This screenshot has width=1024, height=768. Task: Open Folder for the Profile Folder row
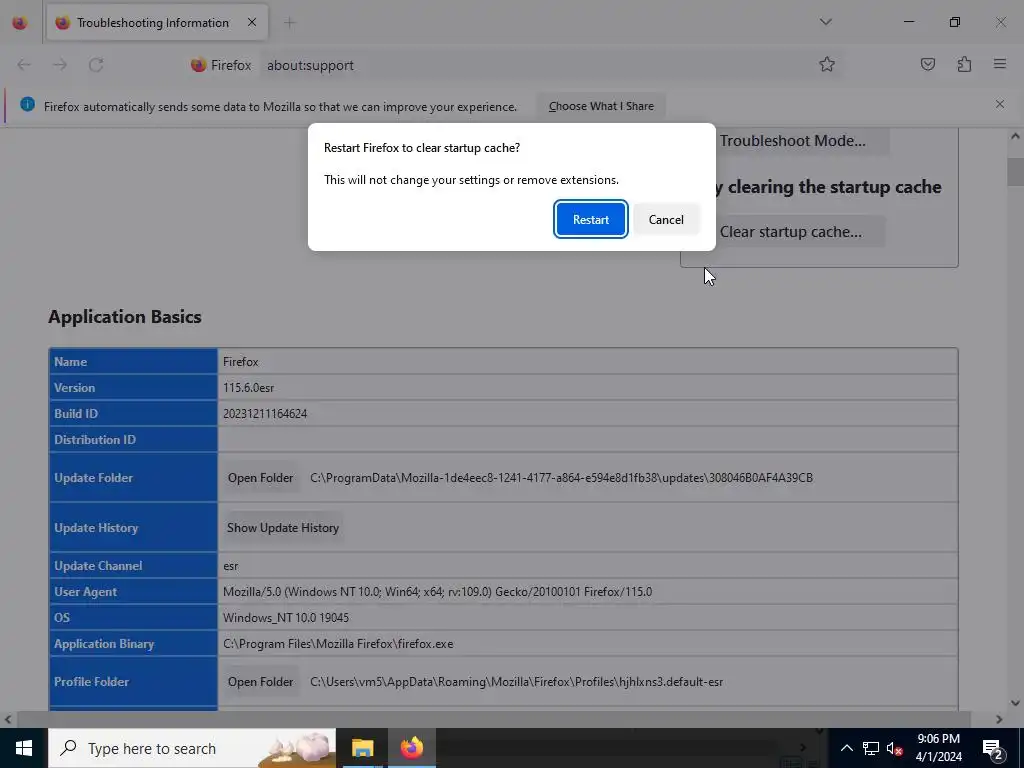tap(260, 682)
